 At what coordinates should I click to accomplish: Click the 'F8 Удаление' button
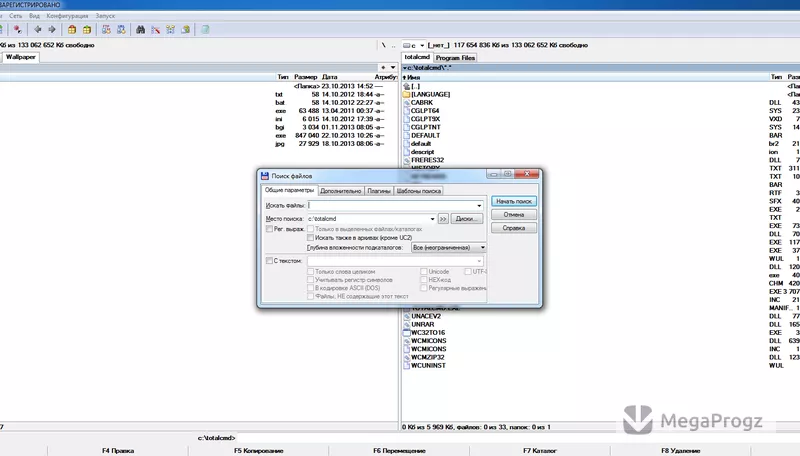tap(681, 450)
